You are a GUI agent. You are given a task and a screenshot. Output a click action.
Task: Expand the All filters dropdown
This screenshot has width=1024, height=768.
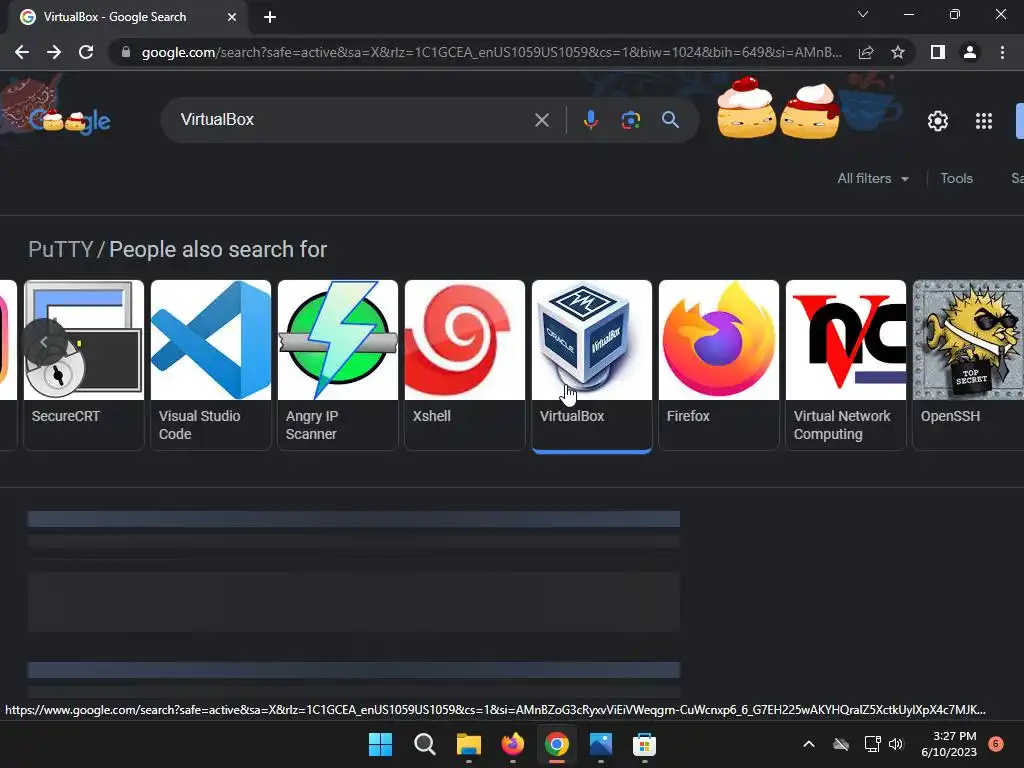pyautogui.click(x=872, y=178)
